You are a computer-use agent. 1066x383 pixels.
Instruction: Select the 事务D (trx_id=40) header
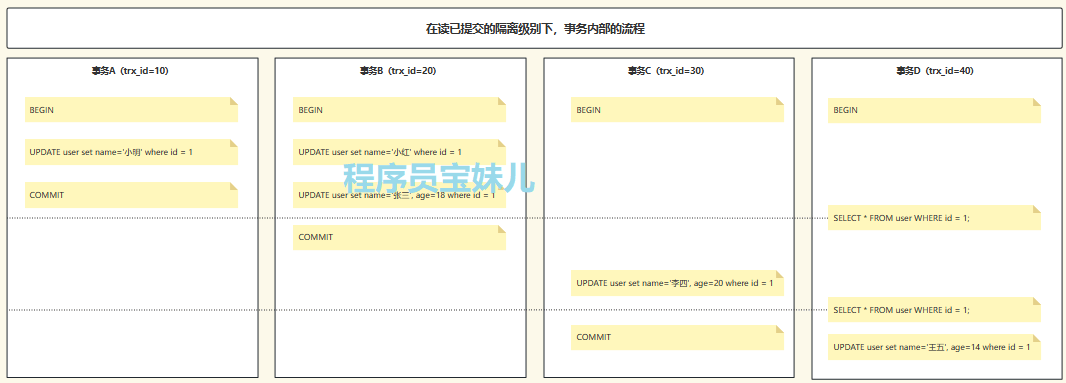click(935, 71)
